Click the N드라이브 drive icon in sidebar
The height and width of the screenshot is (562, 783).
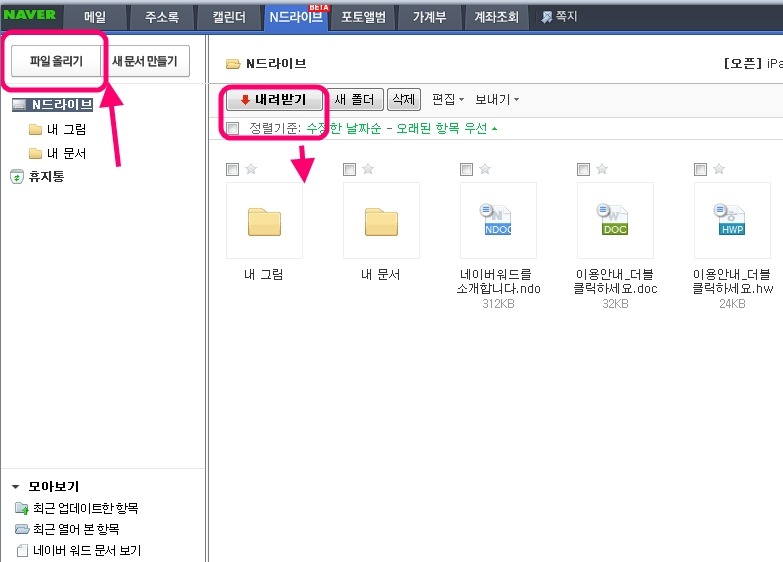[19, 104]
